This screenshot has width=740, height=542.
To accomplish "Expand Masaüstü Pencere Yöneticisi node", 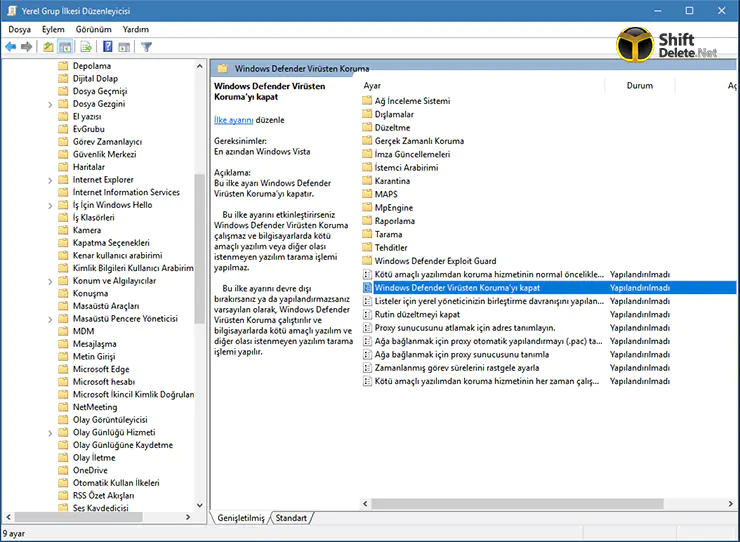I will 50,319.
